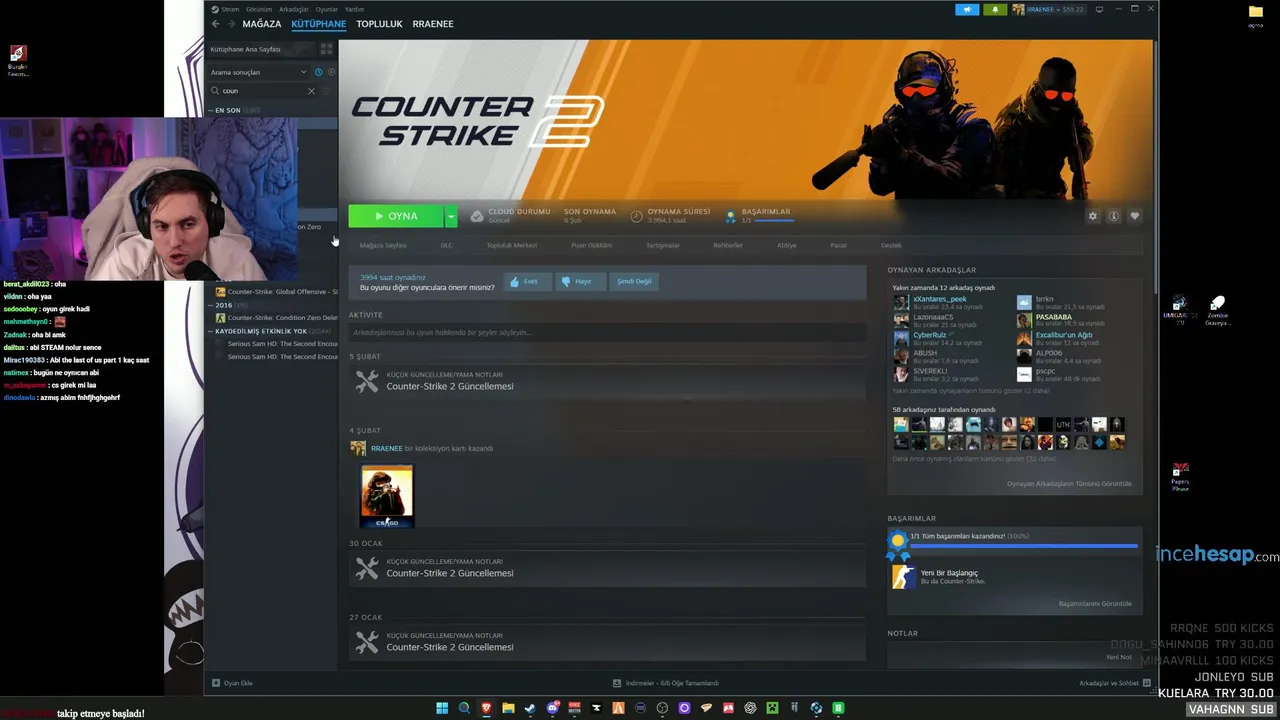
Task: Open the Oyunlar menu
Action: point(327,9)
